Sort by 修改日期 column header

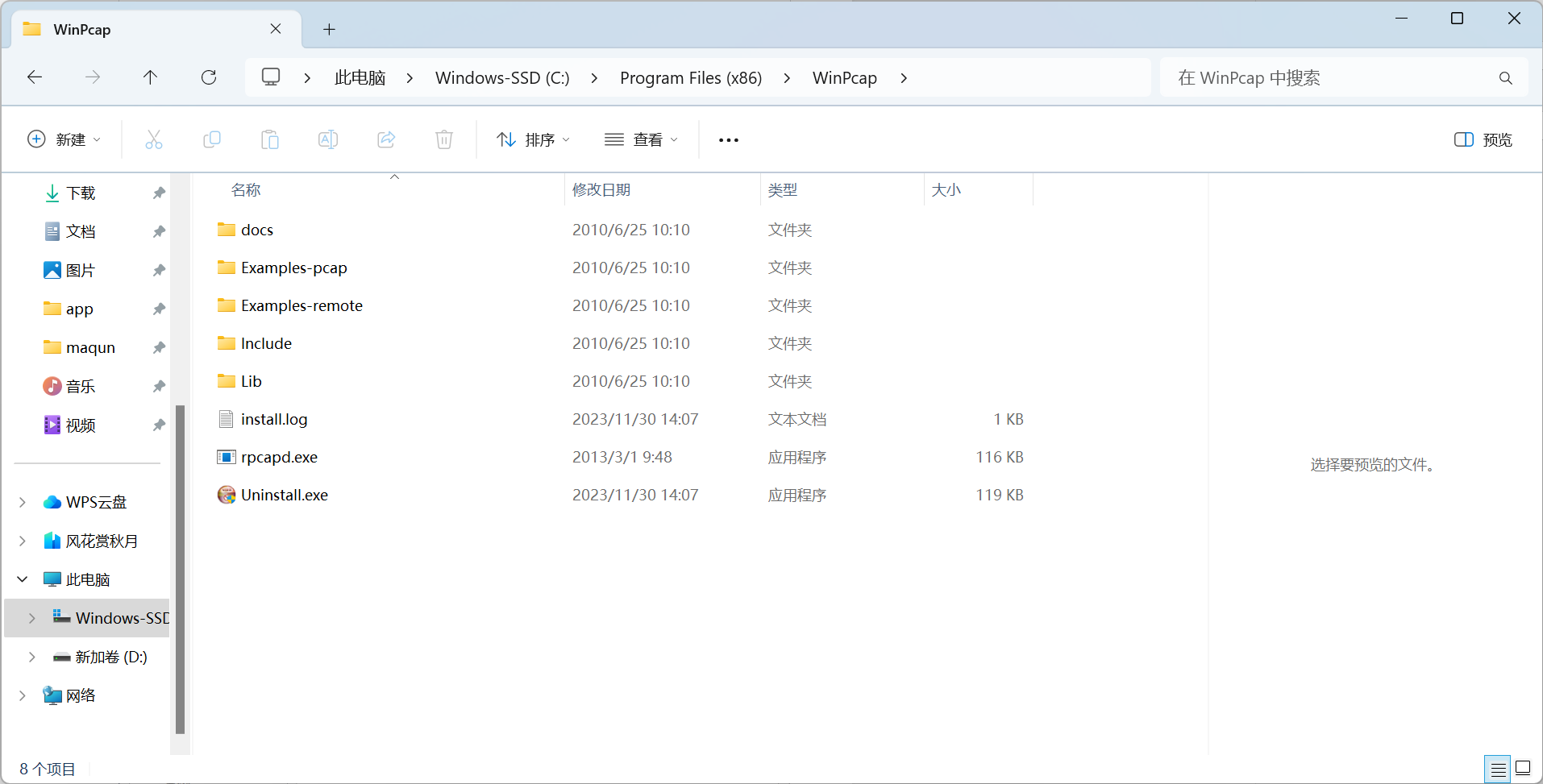tap(601, 190)
